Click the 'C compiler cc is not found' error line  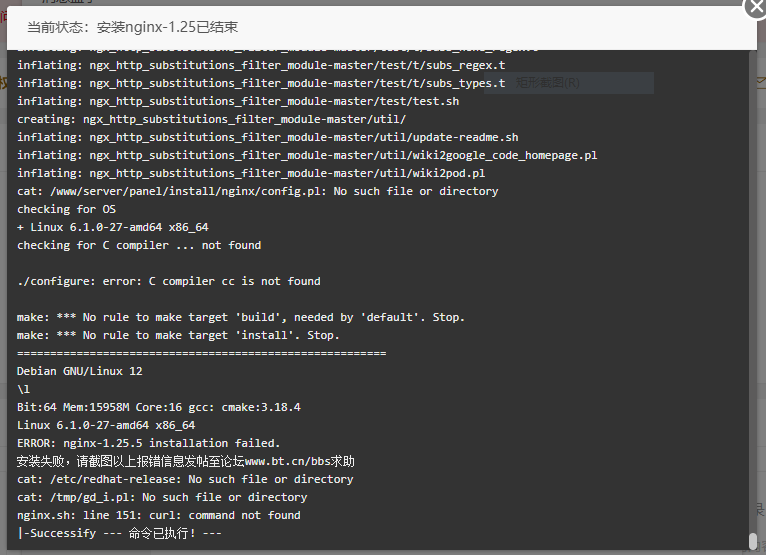click(x=169, y=281)
